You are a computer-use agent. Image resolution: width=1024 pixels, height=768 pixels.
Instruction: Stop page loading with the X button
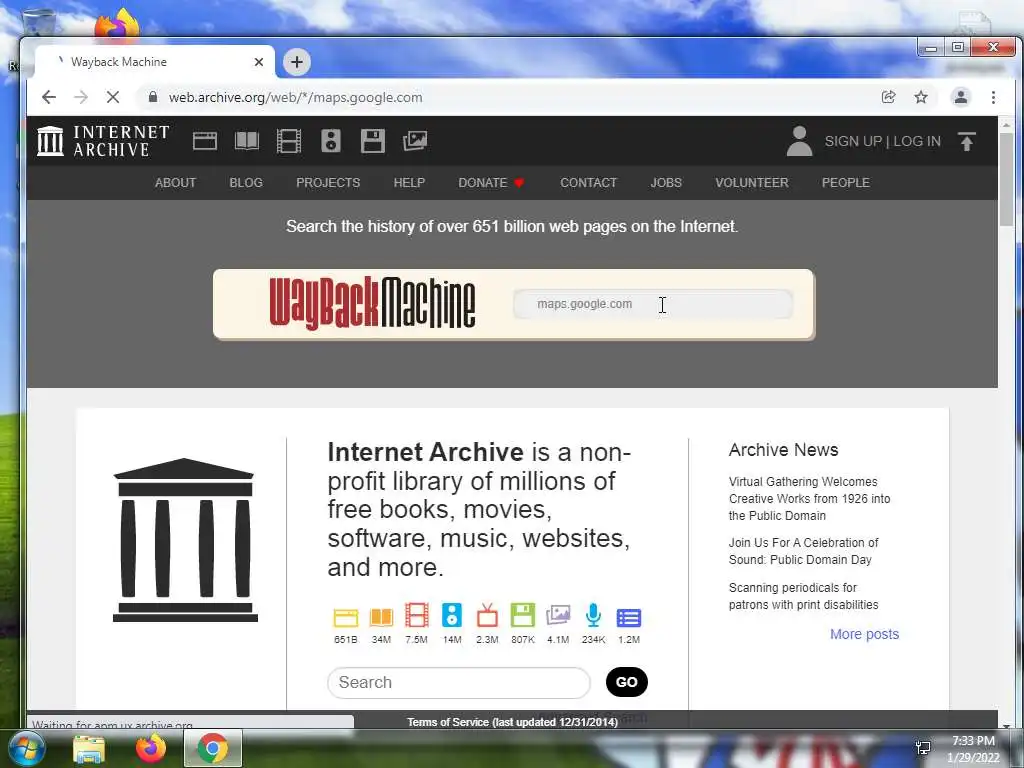pyautogui.click(x=112, y=97)
